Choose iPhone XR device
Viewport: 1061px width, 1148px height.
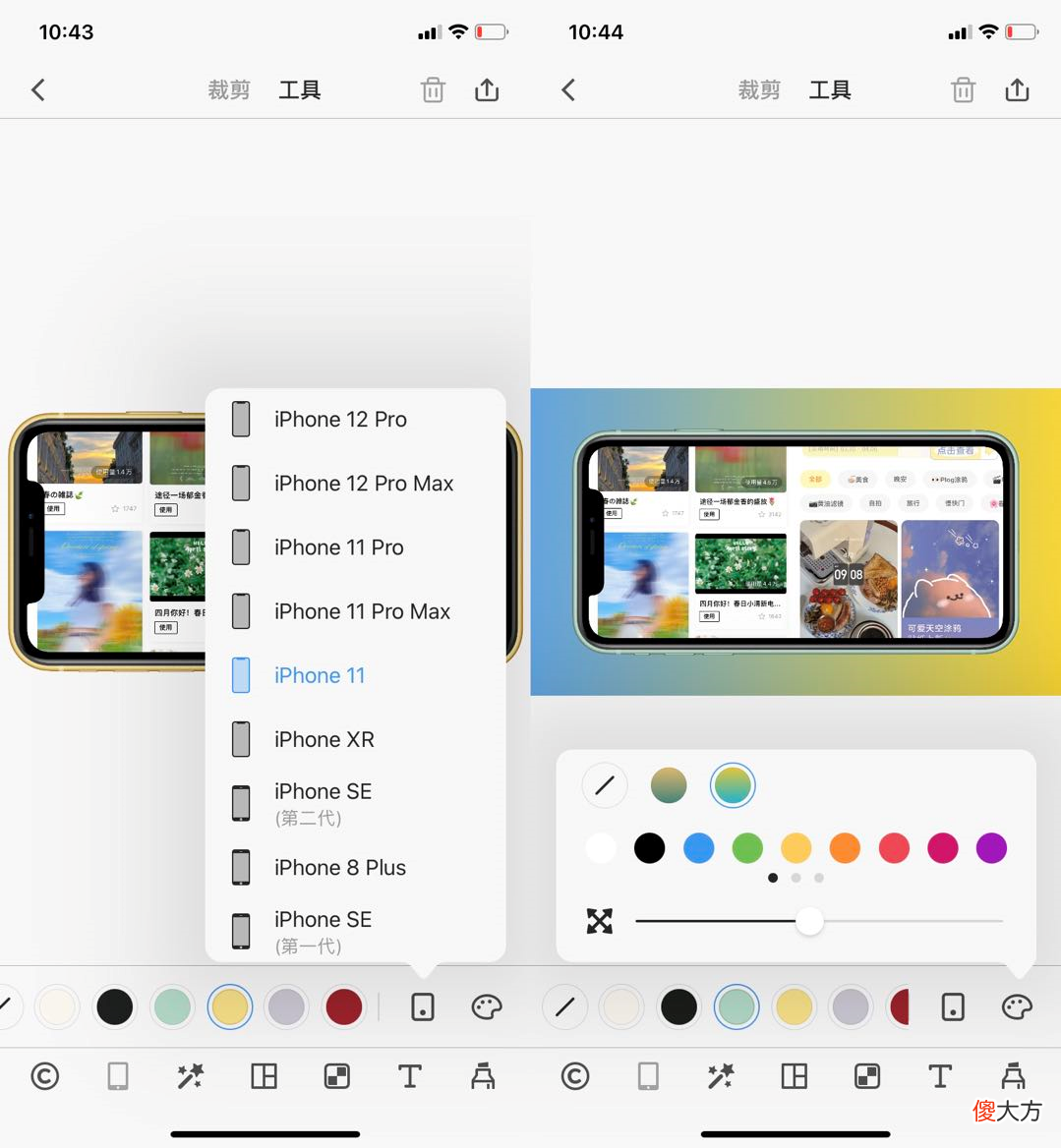(356, 739)
